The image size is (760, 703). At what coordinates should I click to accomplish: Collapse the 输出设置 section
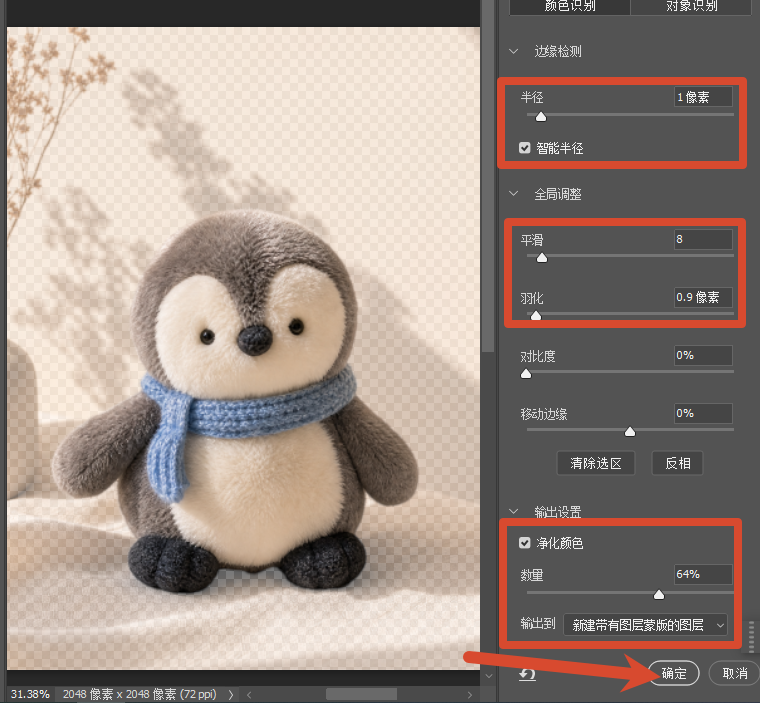[x=514, y=511]
